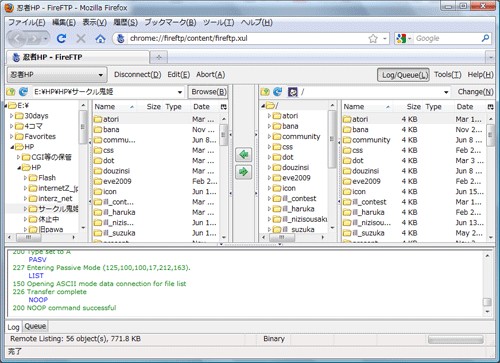Go up a folder in remote pane
500x363 pixels.
coord(265,92)
